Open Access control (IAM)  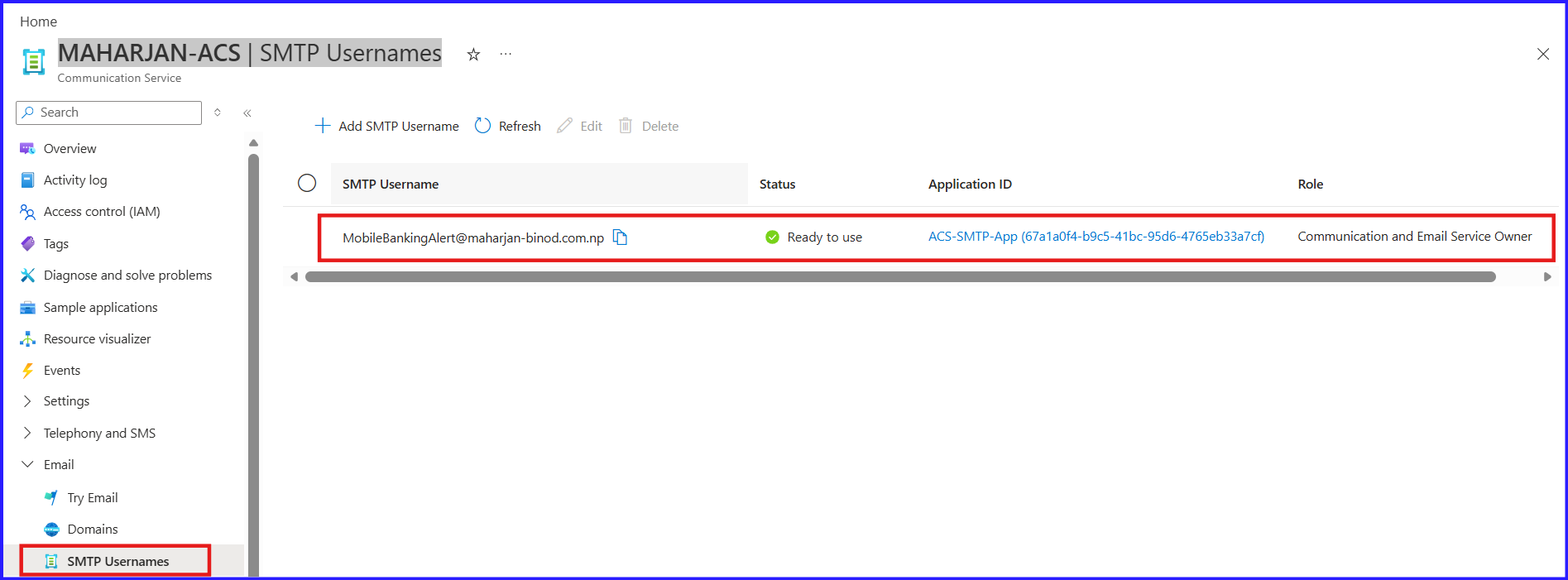(x=102, y=212)
